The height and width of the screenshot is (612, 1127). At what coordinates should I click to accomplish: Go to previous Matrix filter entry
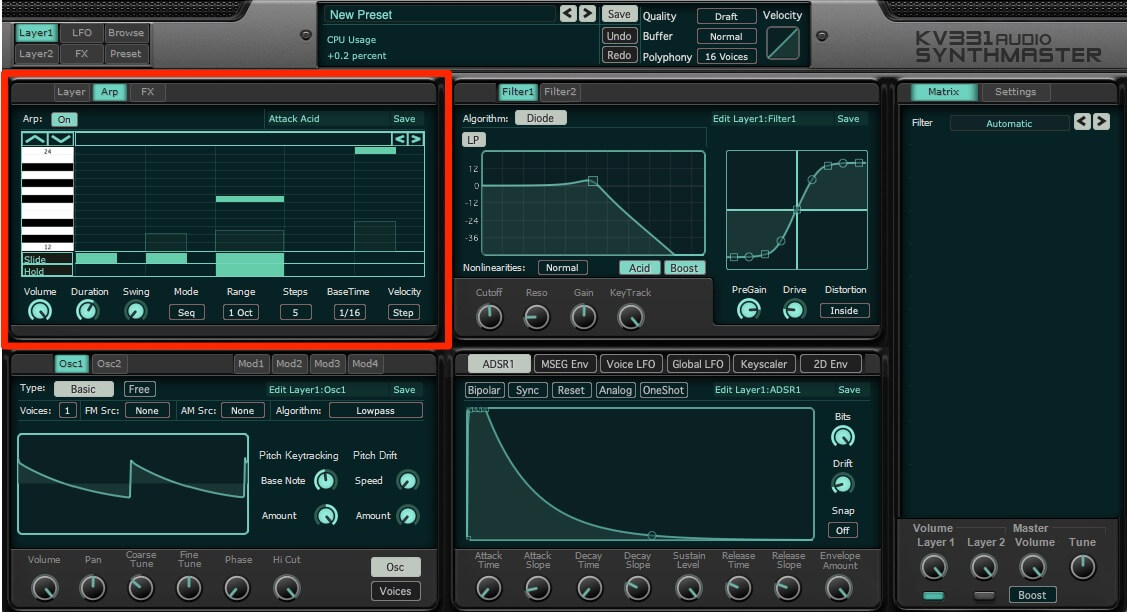tap(1082, 122)
